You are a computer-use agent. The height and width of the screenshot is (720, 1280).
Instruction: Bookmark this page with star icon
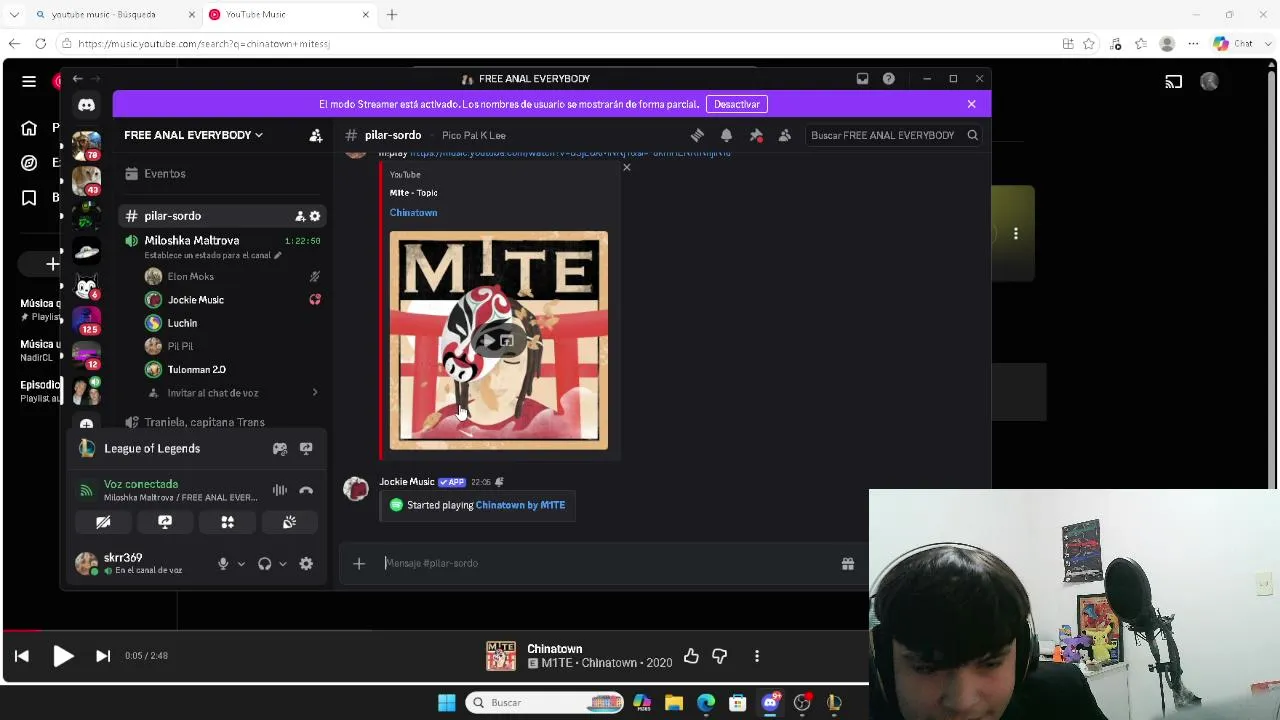coord(1089,44)
